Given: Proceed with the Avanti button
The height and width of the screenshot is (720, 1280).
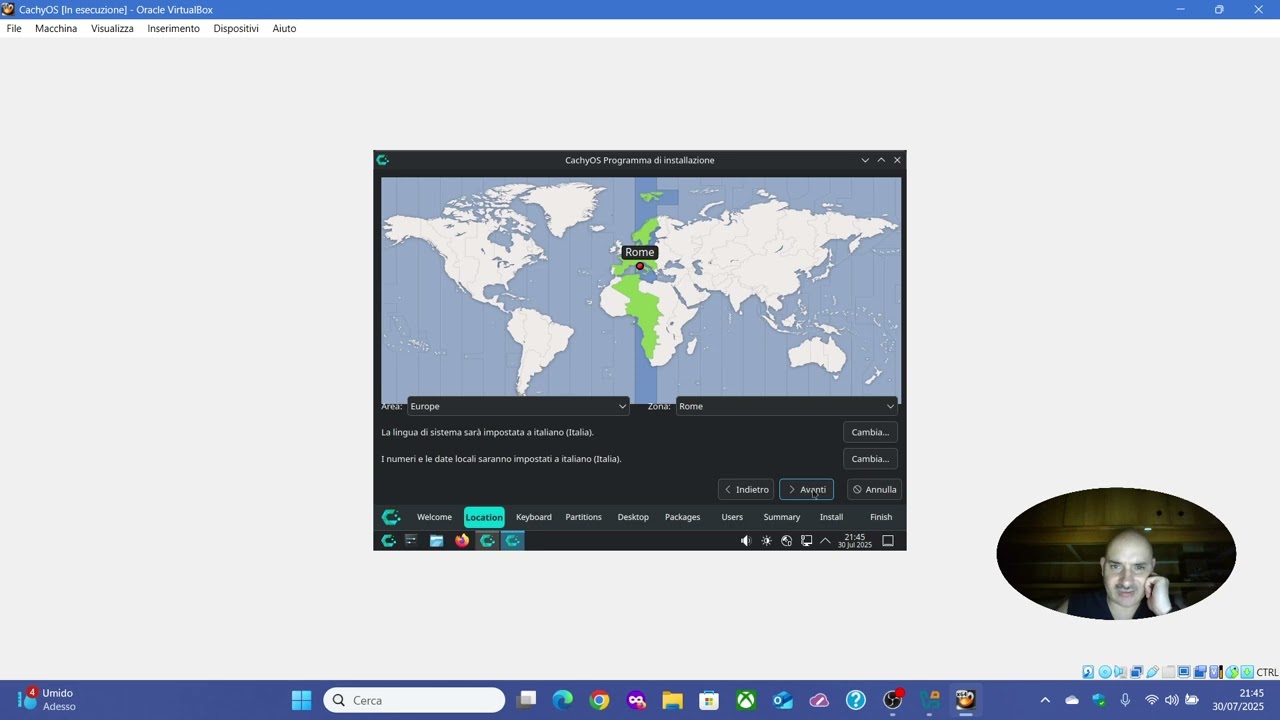Looking at the screenshot, I should [x=806, y=489].
